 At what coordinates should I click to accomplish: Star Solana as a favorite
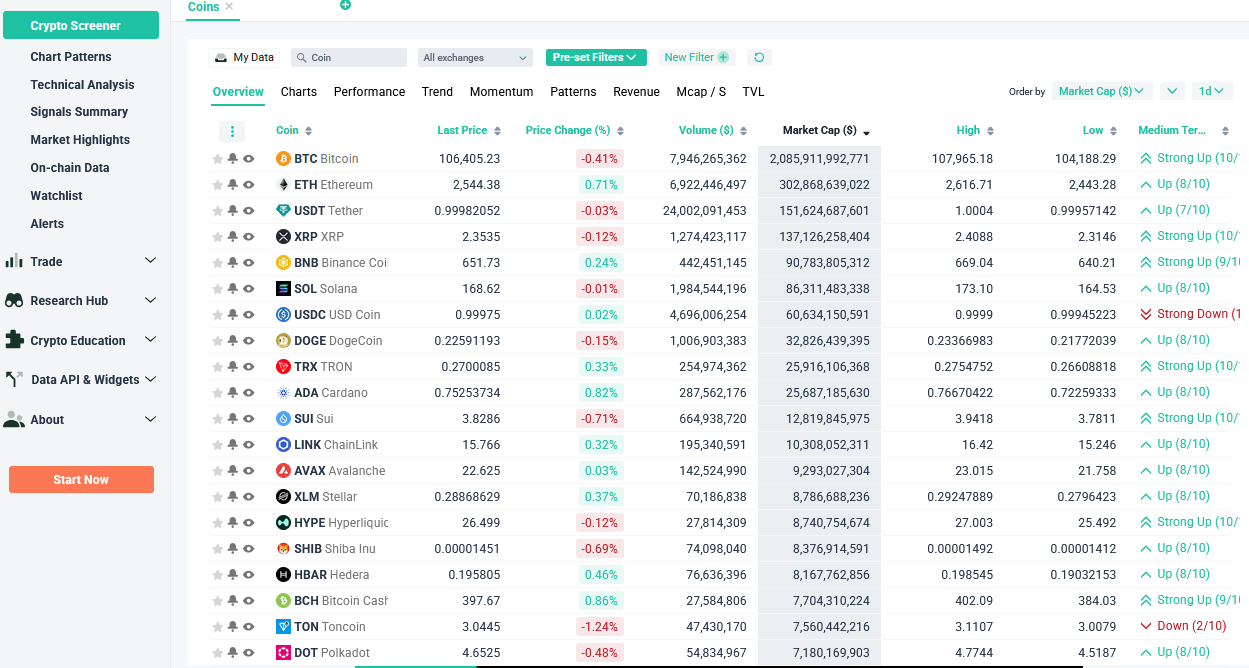tap(217, 289)
